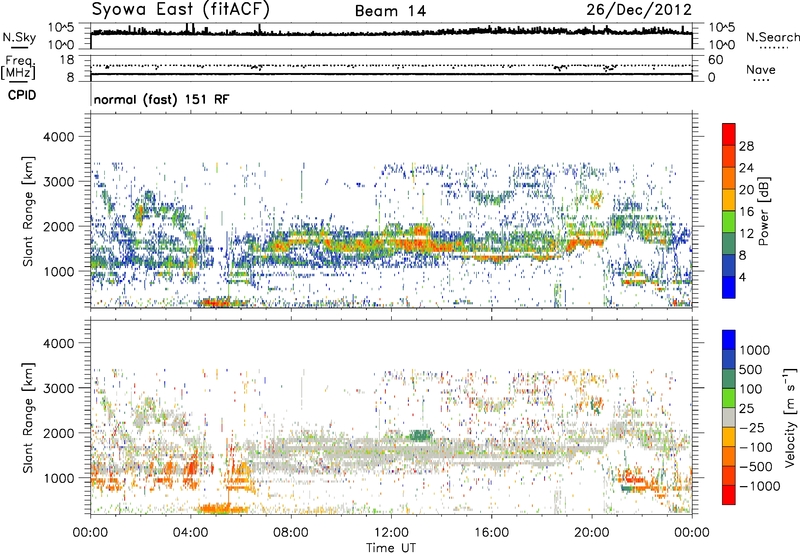Viewport: 800px width, 554px height.
Task: Click the 'normal (fast) 151 RF' text
Action: 161,99
